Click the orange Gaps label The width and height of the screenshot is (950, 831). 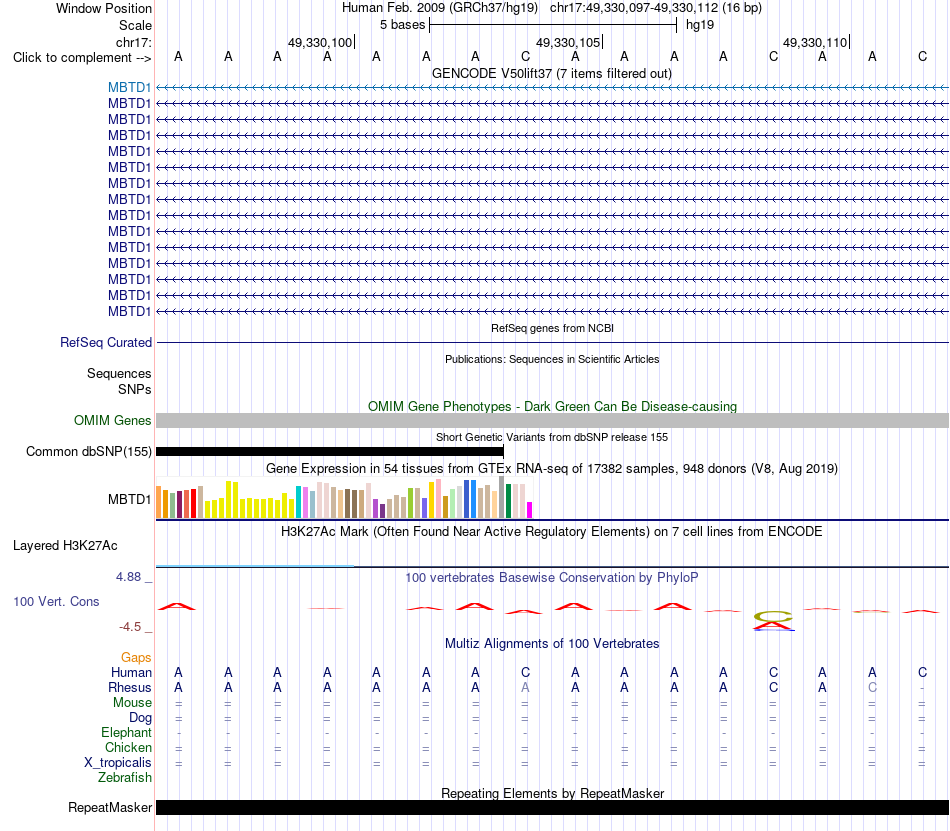pos(136,657)
